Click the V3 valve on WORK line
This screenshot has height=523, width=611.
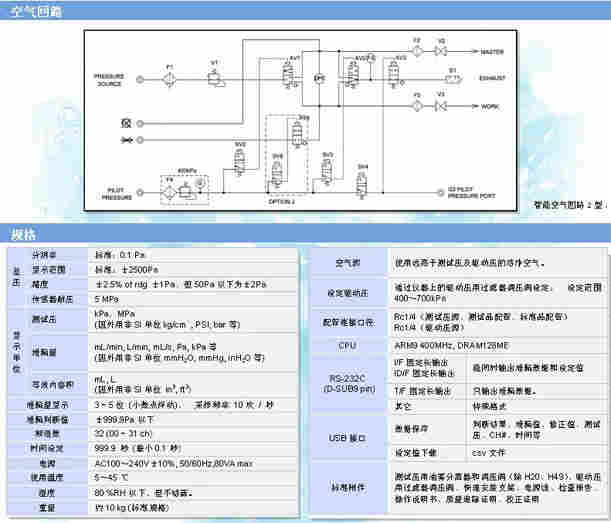point(441,104)
